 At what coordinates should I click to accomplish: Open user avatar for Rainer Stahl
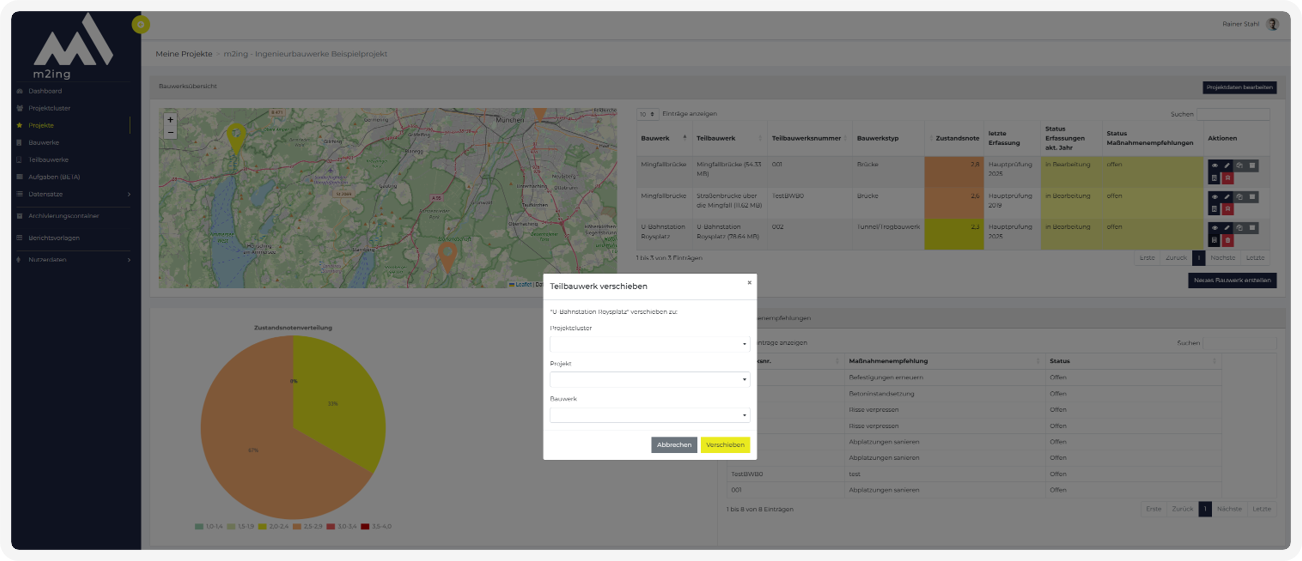point(1272,24)
